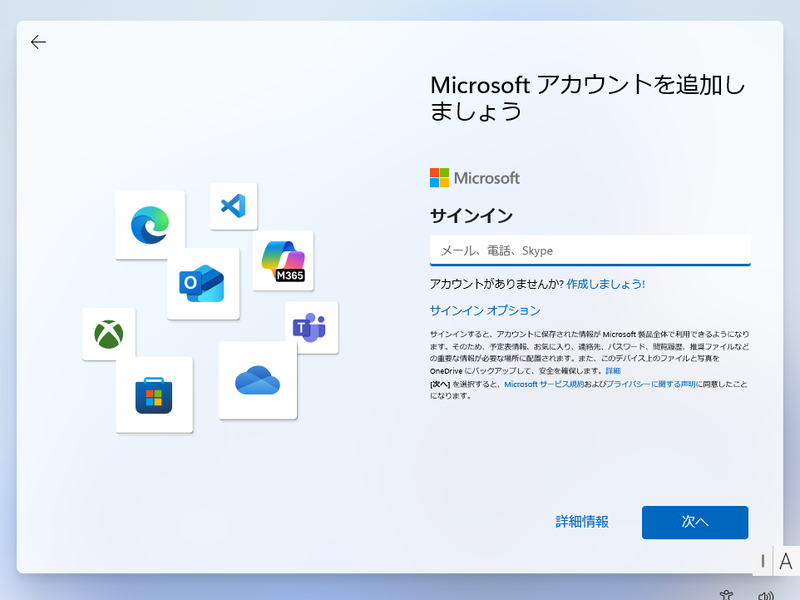
Task: Select the Visual Studio Code icon
Action: pos(233,207)
